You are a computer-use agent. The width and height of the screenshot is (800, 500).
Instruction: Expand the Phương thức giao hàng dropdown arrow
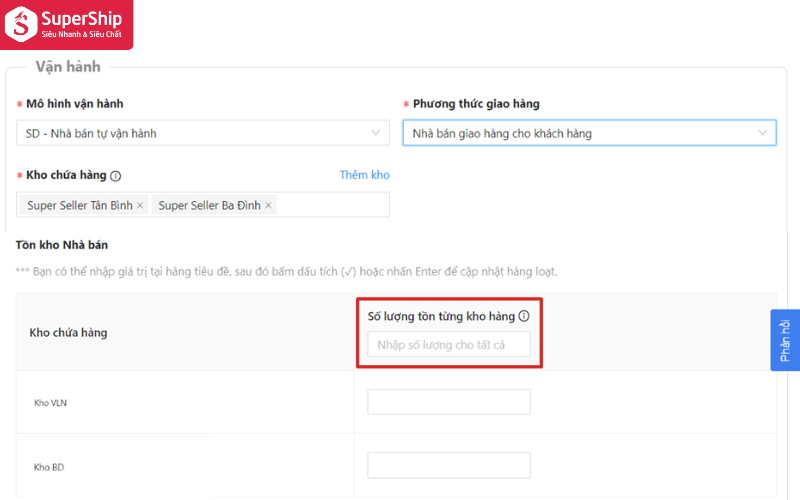[762, 132]
